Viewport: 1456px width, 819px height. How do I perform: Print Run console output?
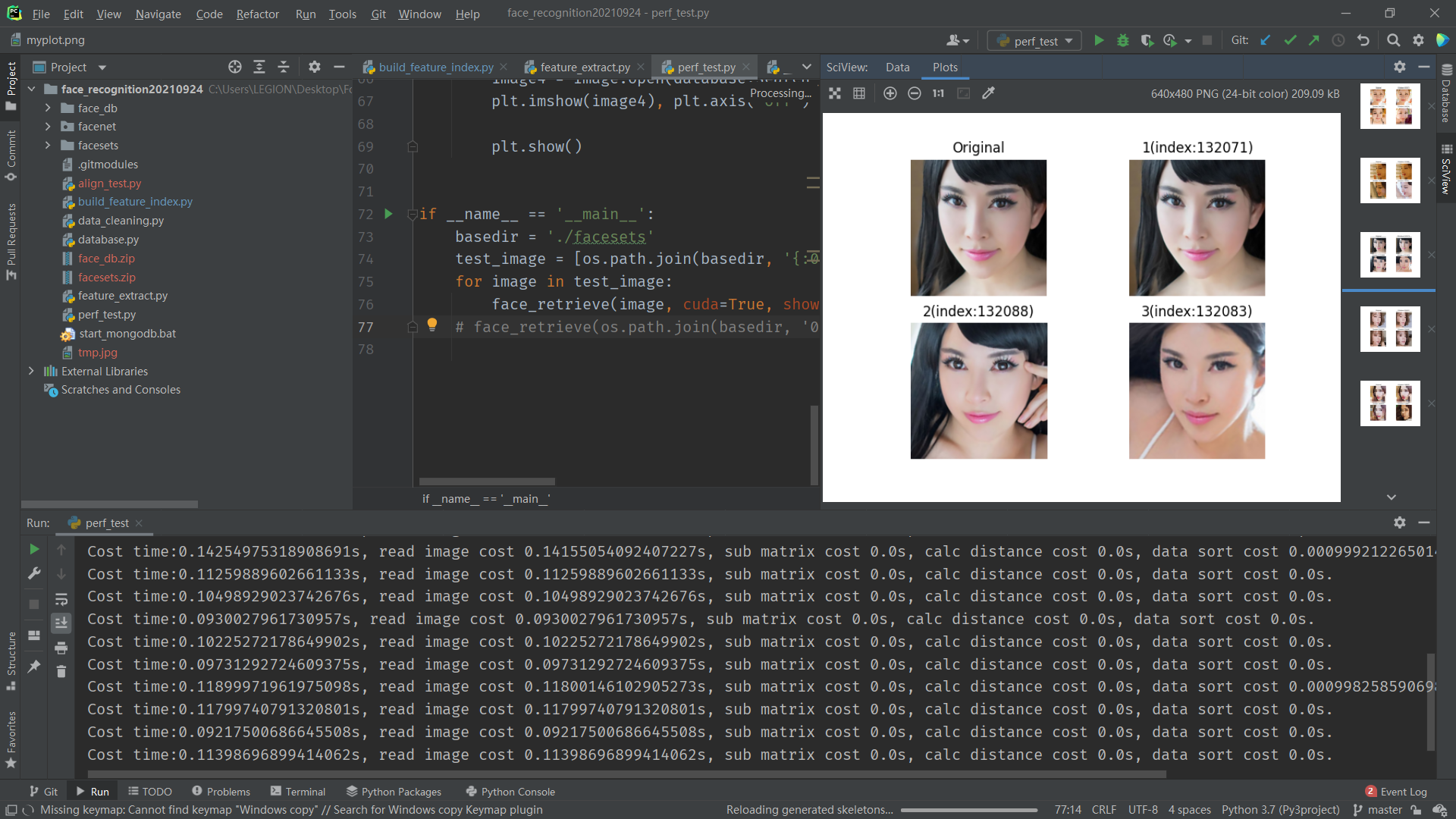tap(61, 648)
